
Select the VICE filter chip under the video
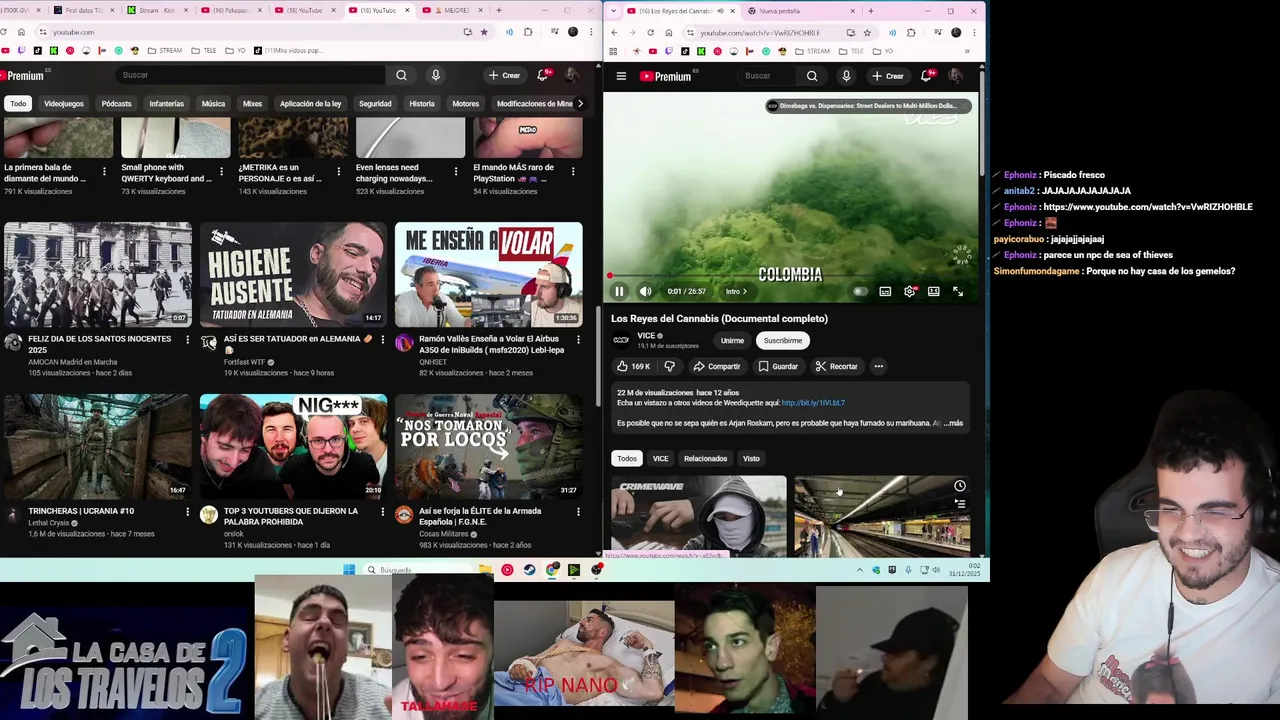click(660, 458)
